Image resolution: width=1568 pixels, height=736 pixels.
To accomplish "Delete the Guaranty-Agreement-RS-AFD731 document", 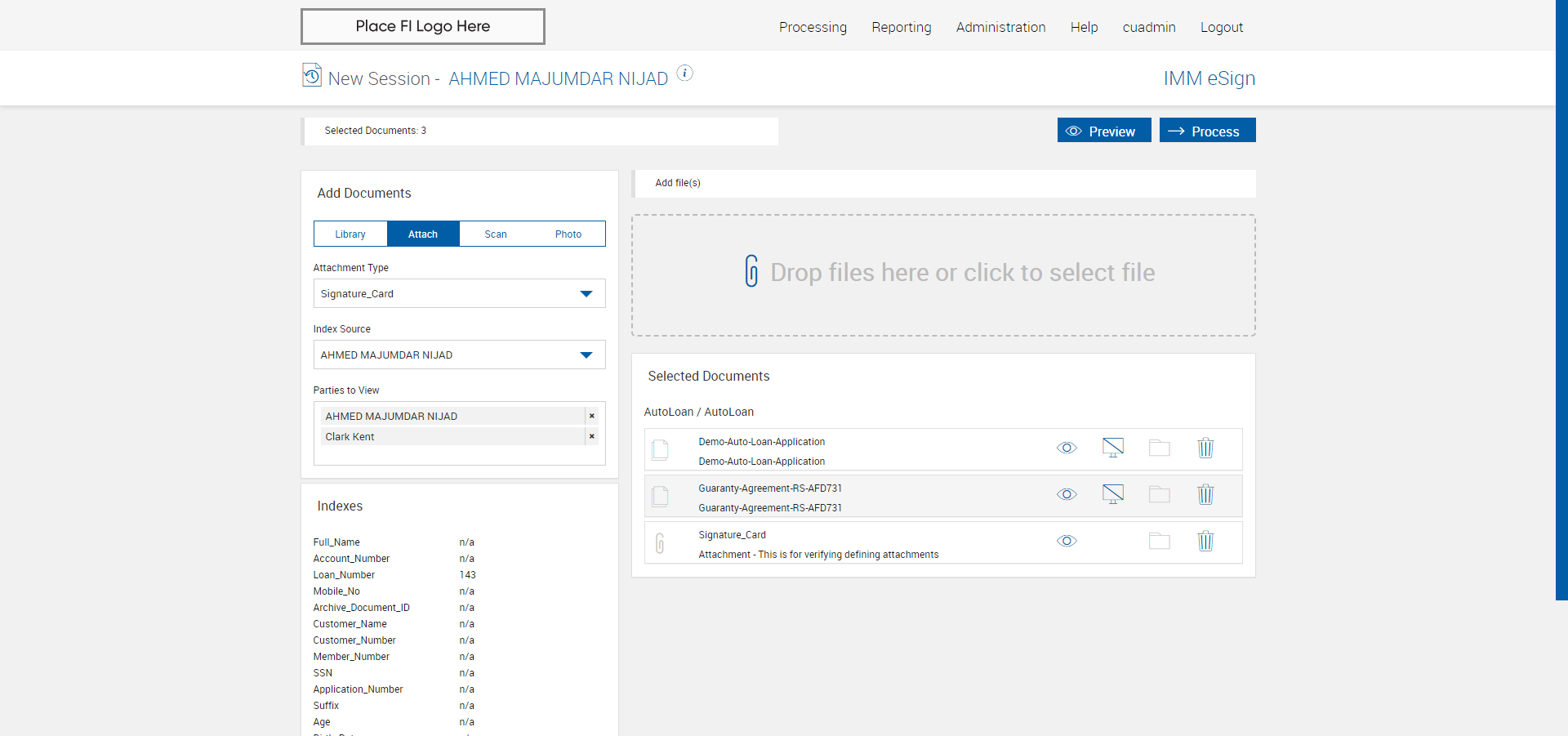I will [1205, 495].
